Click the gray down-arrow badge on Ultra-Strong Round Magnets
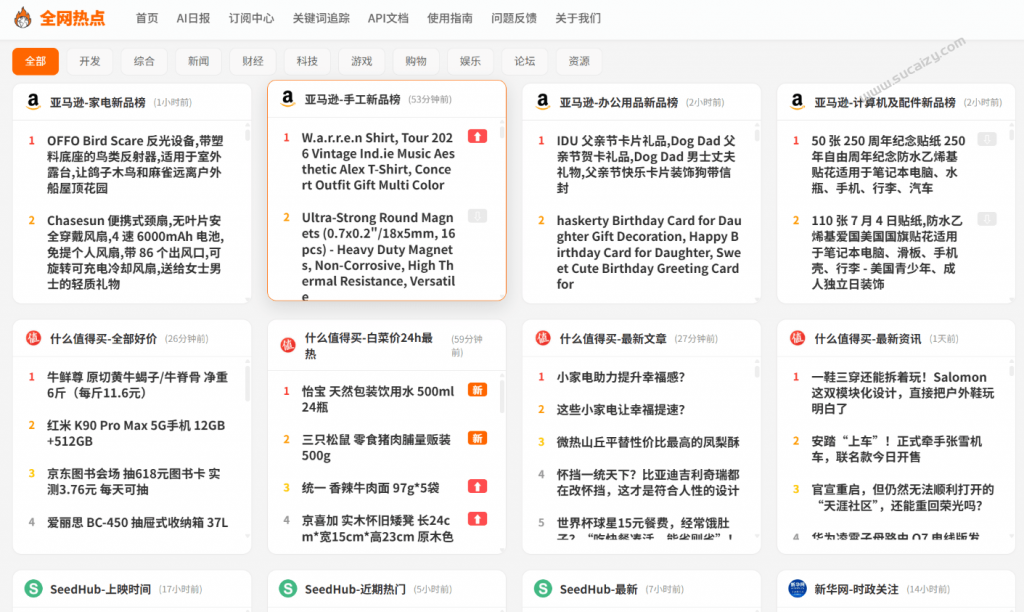Screen dimensions: 1024x612 click(x=477, y=216)
